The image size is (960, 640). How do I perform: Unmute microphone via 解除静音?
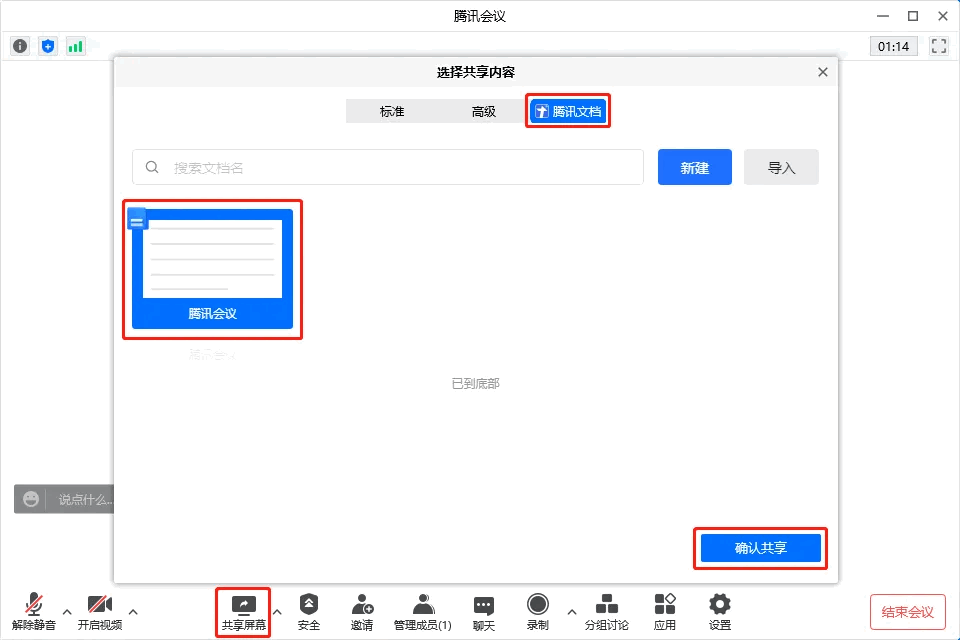[34, 612]
